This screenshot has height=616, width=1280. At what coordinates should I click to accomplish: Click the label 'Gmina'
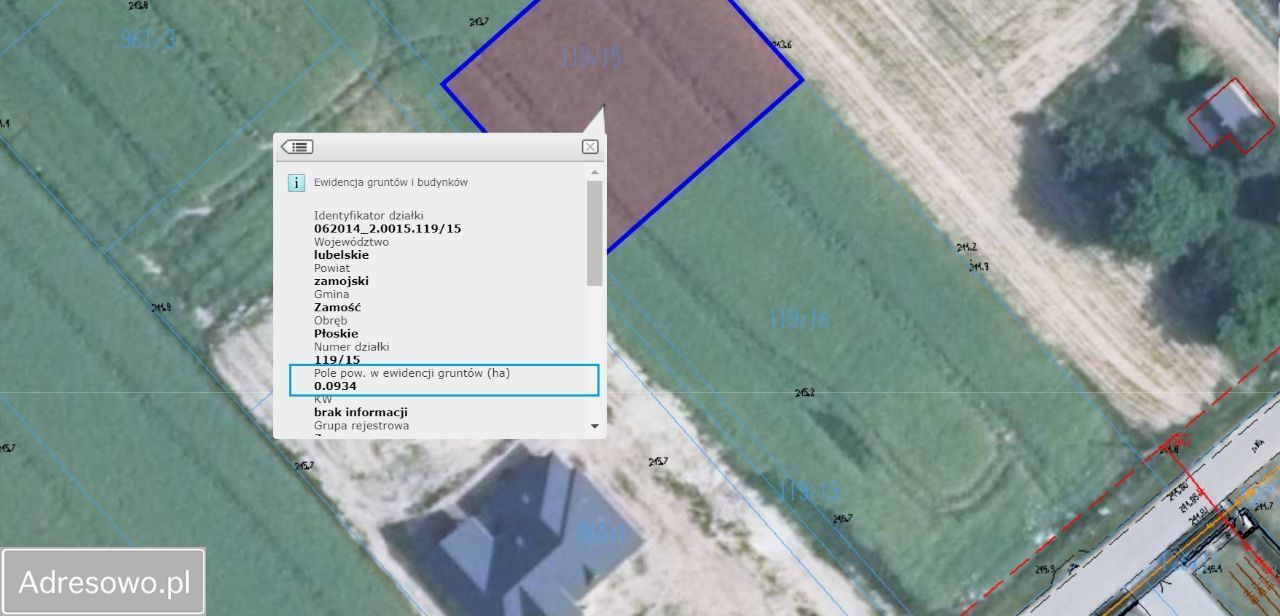[x=332, y=294]
